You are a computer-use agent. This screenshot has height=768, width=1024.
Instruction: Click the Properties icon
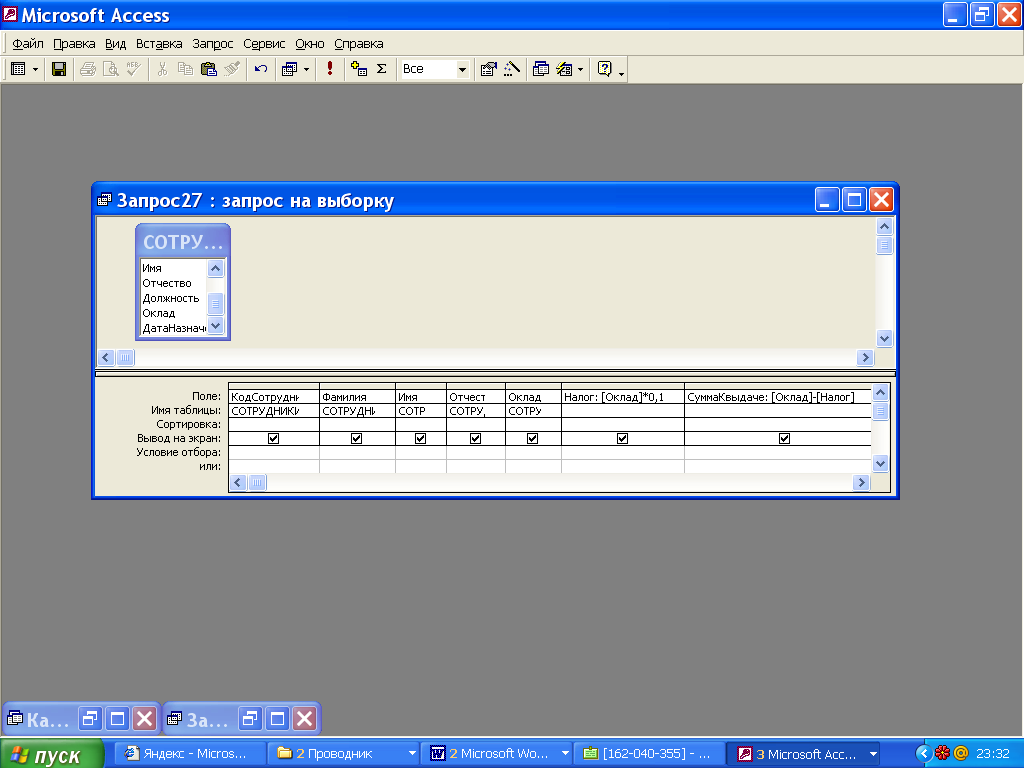pos(488,69)
